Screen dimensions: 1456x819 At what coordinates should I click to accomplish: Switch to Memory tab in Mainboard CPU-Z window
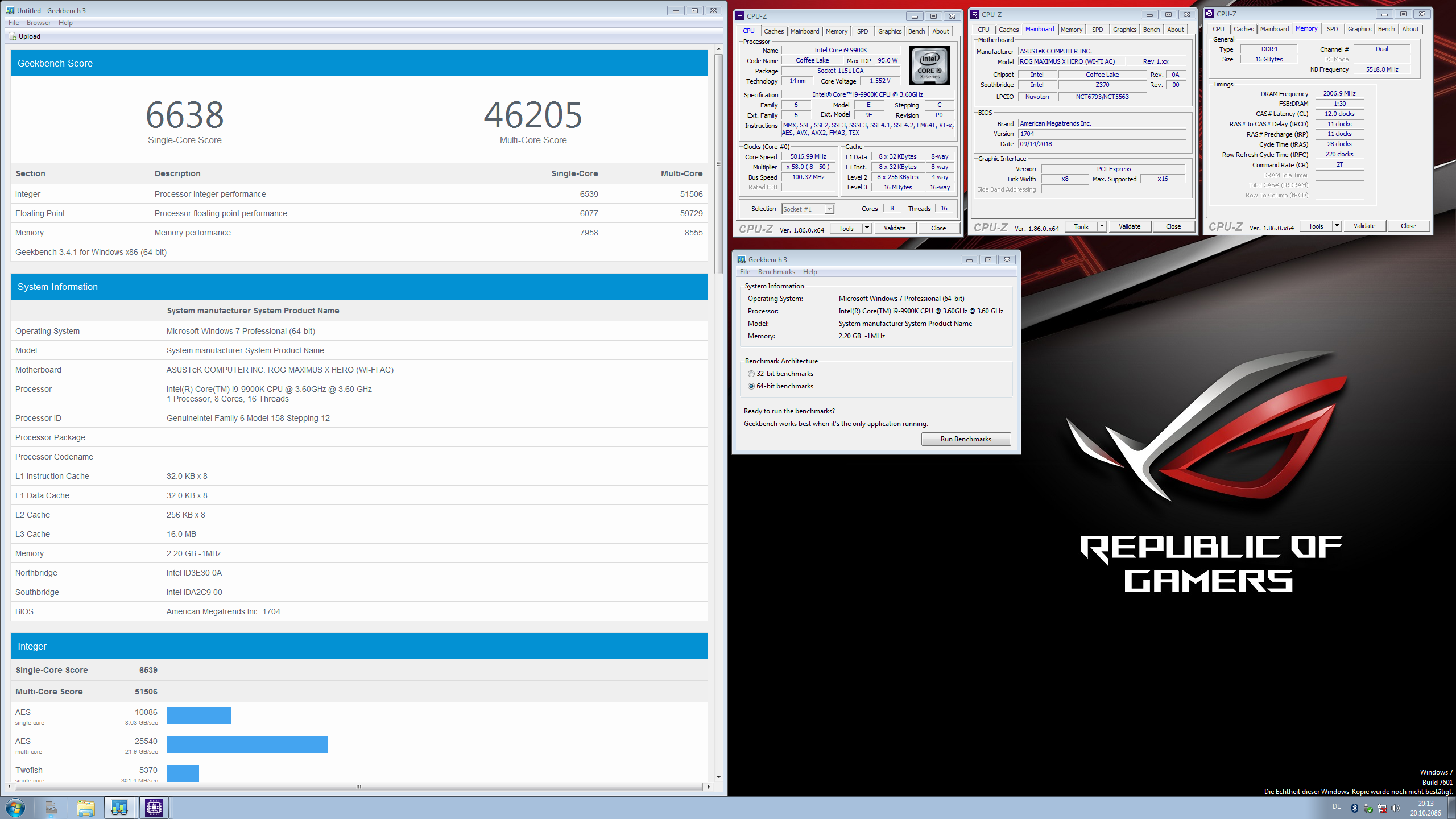1072,30
